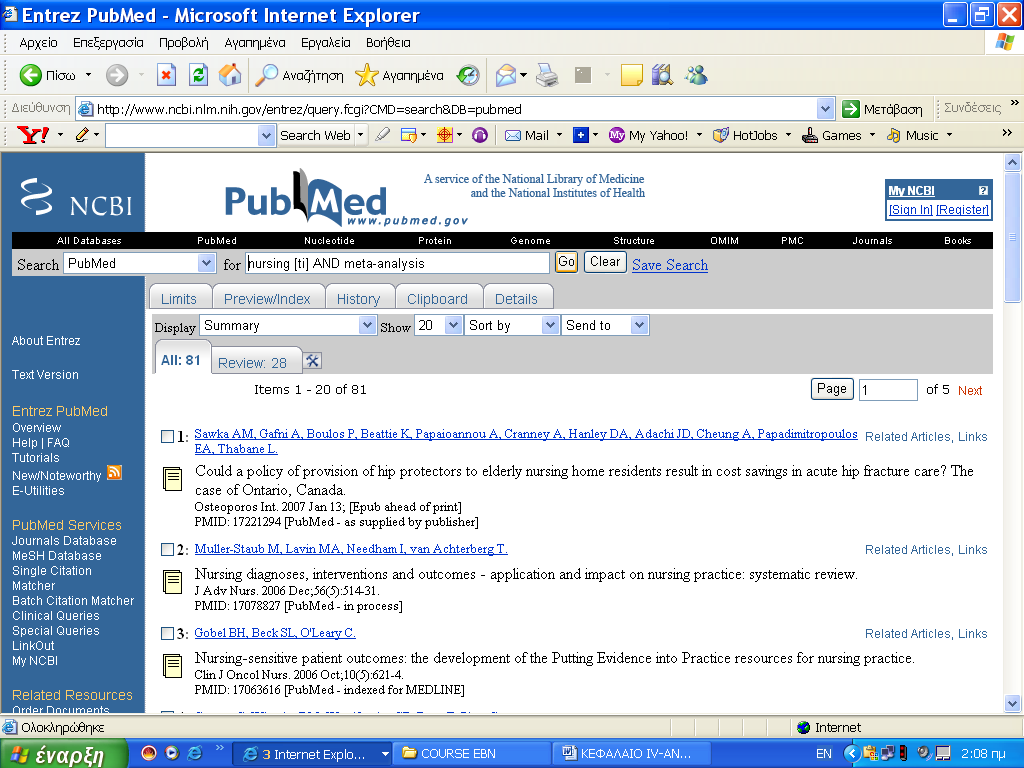Switch to the History tab
The width and height of the screenshot is (1024, 768).
click(359, 298)
